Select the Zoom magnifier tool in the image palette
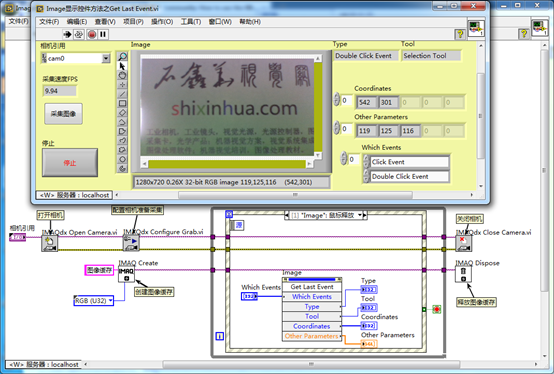 point(122,57)
